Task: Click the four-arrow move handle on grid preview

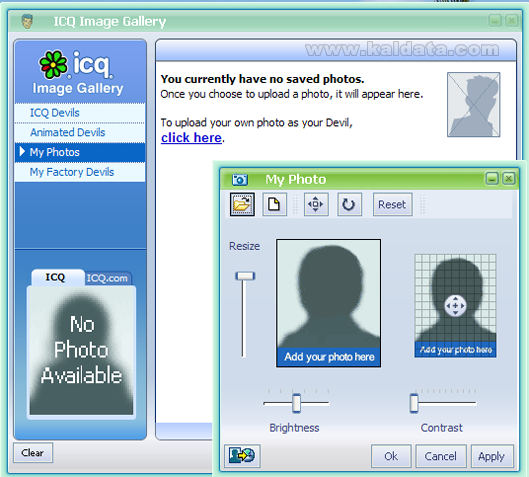Action: pyautogui.click(x=455, y=306)
